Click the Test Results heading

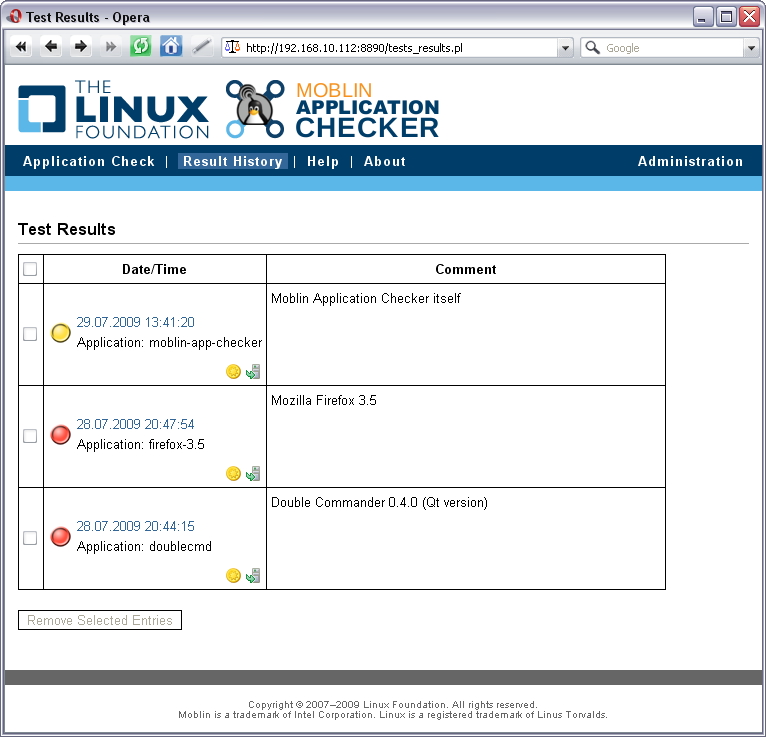(67, 229)
